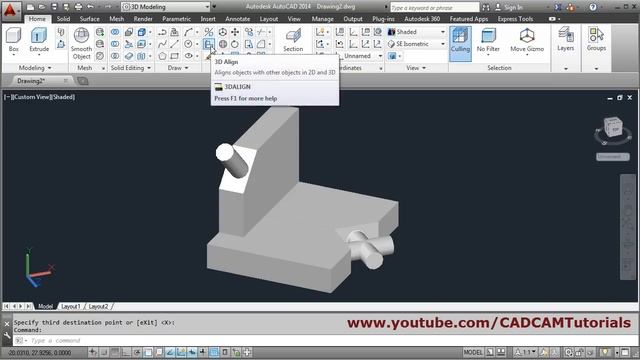Open the Shaded visual style dropdown
Screen dimensions: 640x360
[x=416, y=32]
